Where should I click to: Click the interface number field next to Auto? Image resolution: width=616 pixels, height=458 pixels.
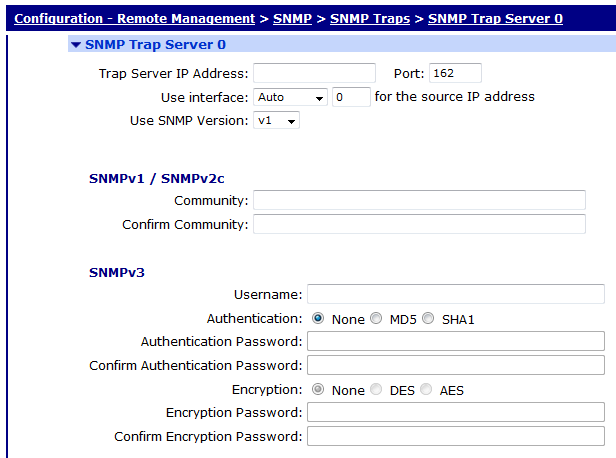tap(350, 97)
